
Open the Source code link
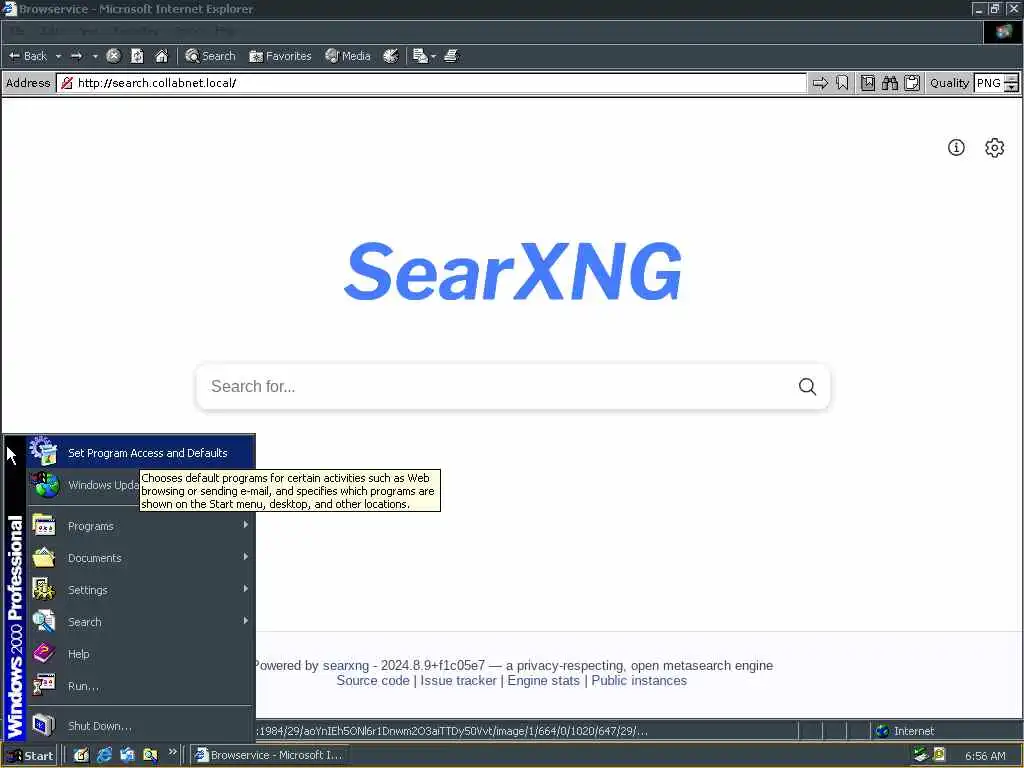pos(373,680)
